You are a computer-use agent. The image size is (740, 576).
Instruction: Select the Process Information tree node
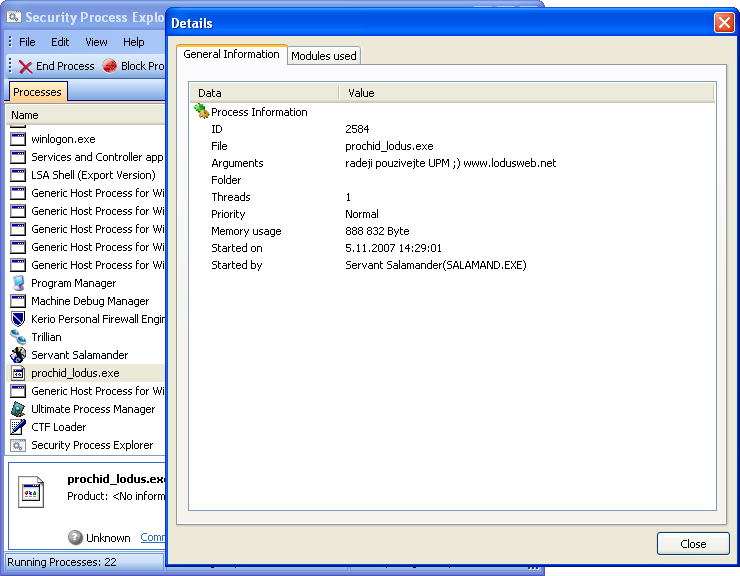[x=259, y=112]
